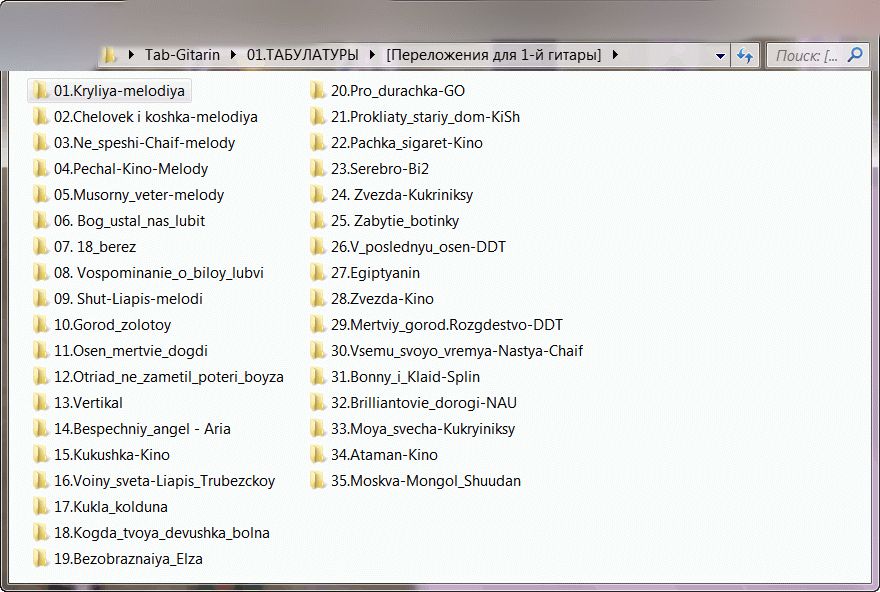
Task: Click the folder icon for 15.Kukushka-Kino
Action: coord(41,455)
